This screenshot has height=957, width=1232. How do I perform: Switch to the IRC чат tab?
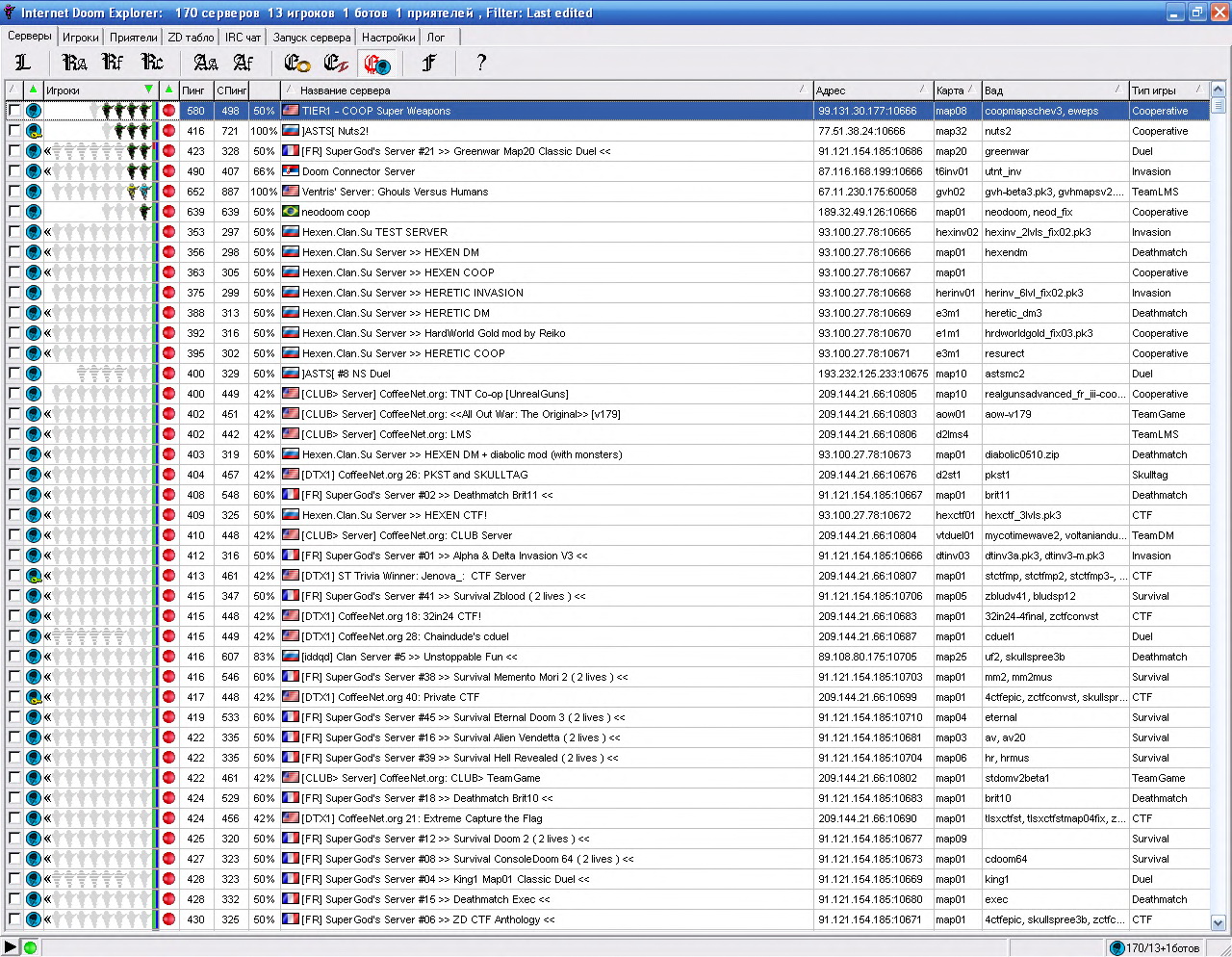[243, 38]
